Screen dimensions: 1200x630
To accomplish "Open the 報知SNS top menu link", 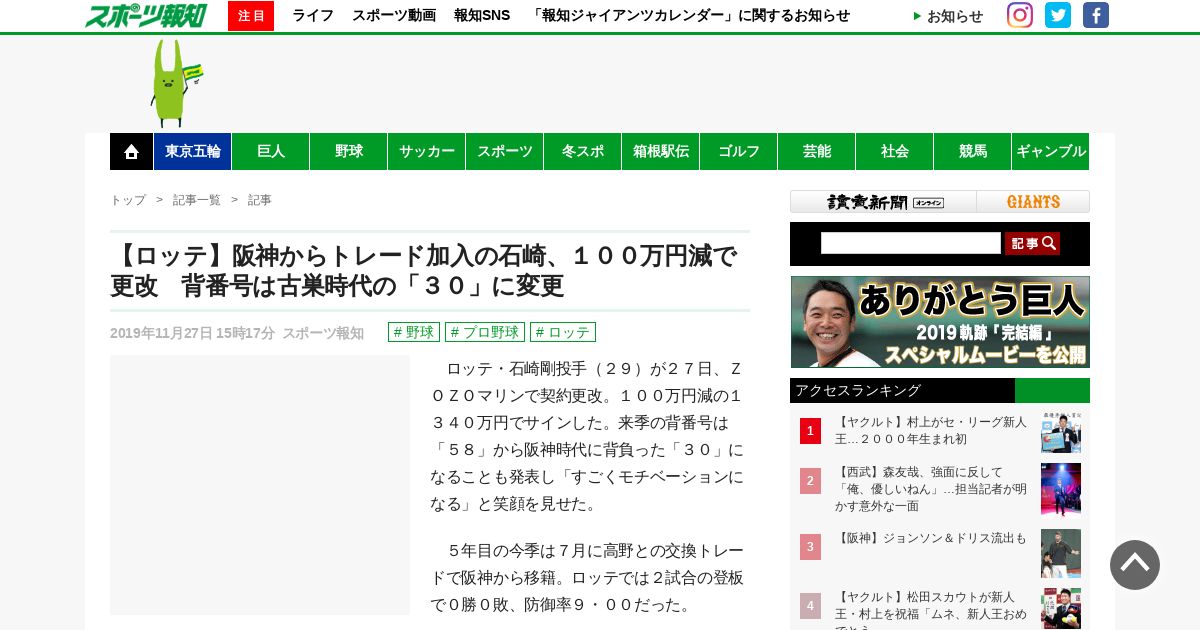I will pos(482,16).
